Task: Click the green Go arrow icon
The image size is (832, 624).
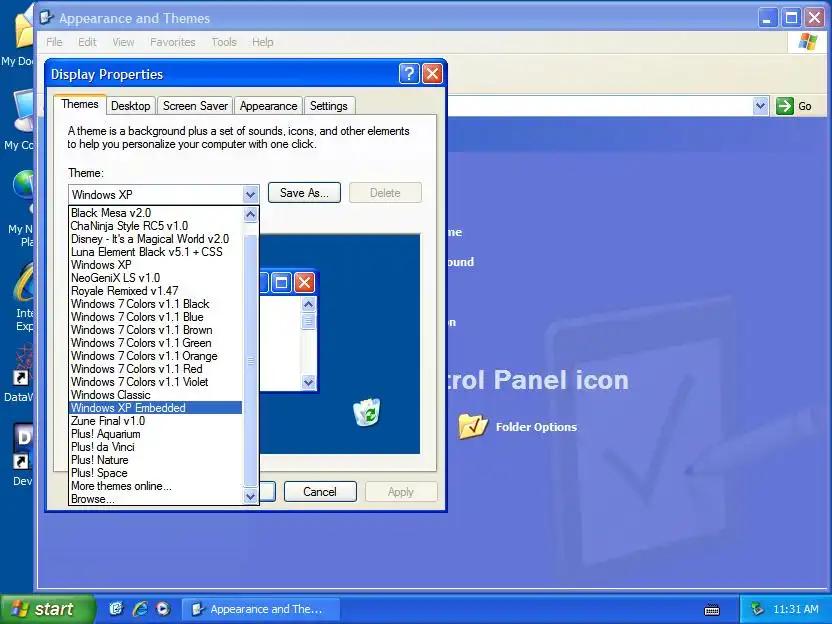Action: [784, 106]
